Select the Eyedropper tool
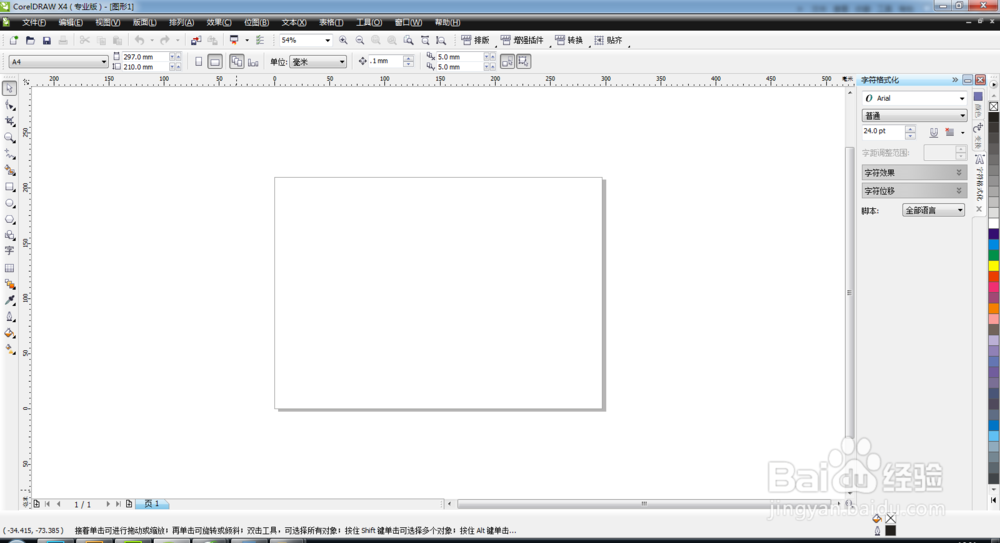This screenshot has height=543, width=1000. coord(10,300)
